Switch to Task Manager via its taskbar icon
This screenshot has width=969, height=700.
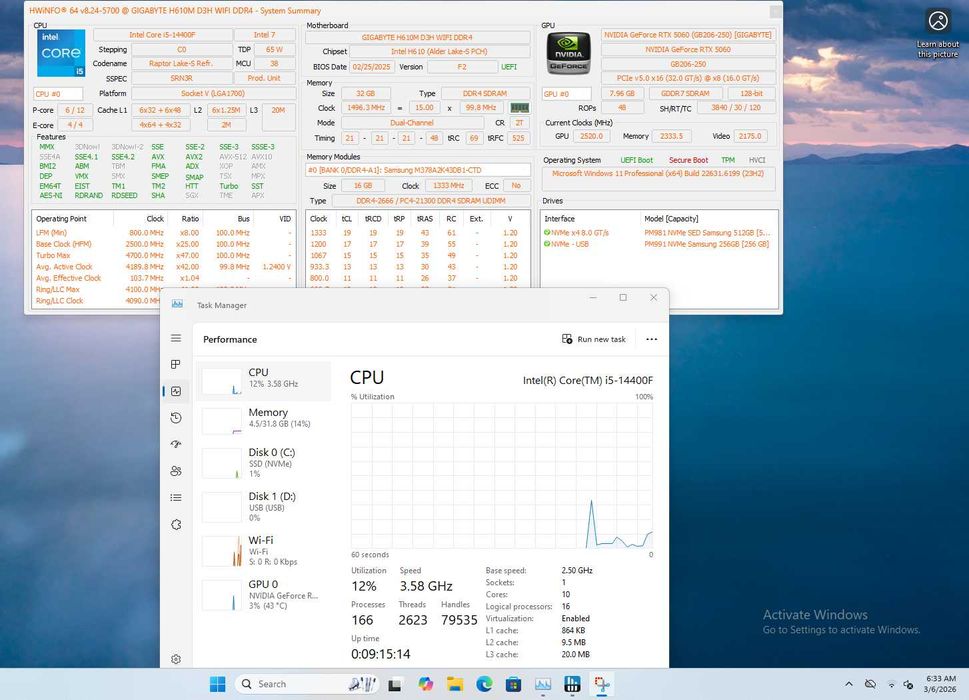543,684
